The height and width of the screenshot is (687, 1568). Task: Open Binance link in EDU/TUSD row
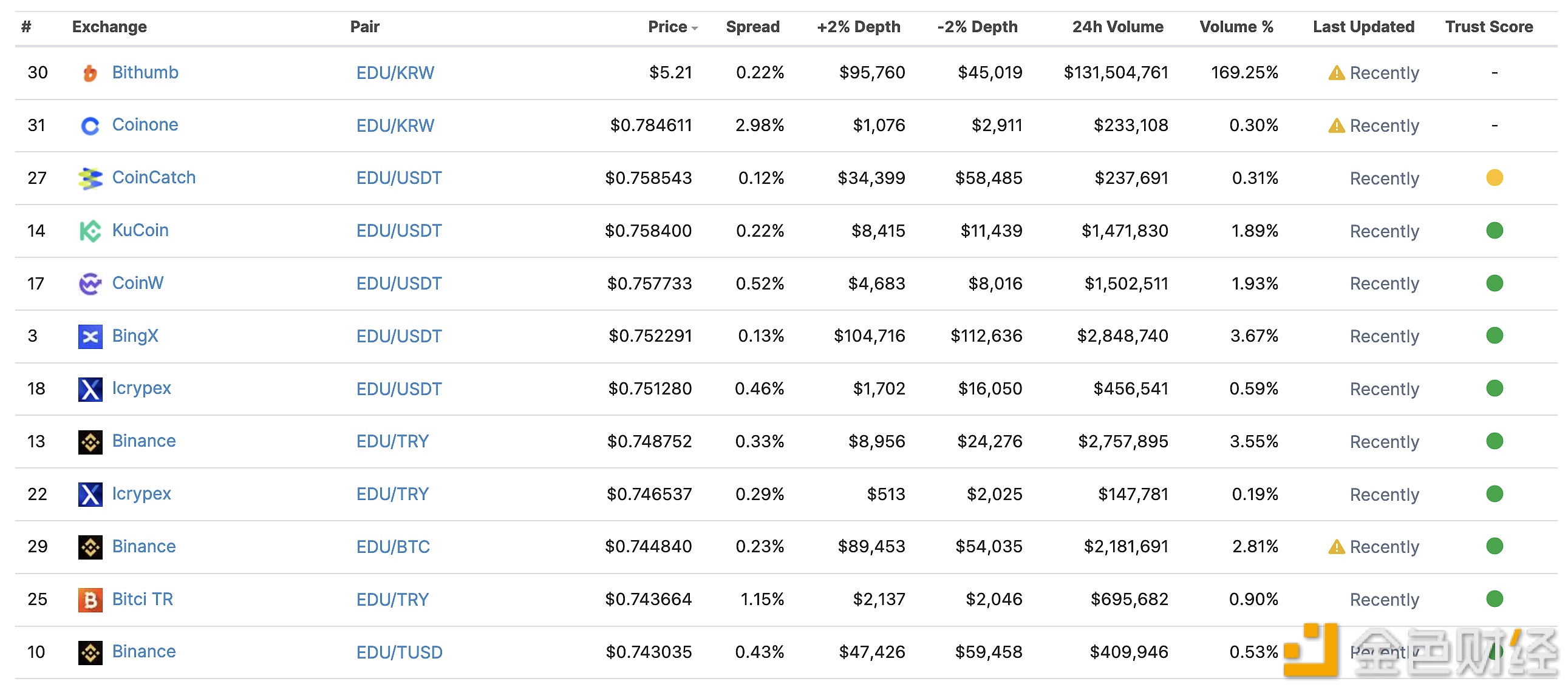coord(144,652)
